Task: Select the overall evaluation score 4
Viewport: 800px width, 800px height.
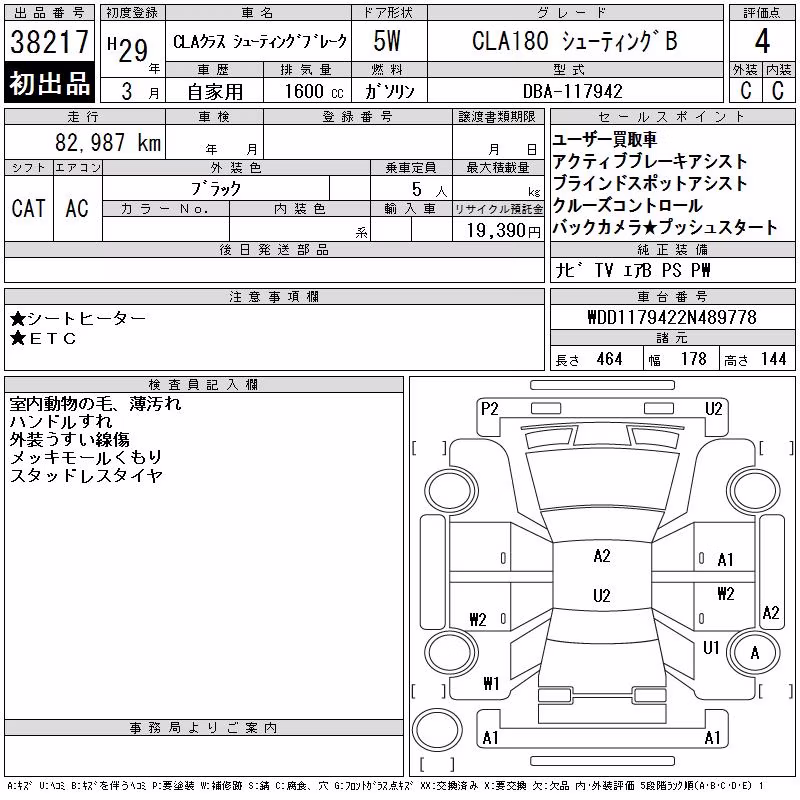Action: tap(762, 41)
